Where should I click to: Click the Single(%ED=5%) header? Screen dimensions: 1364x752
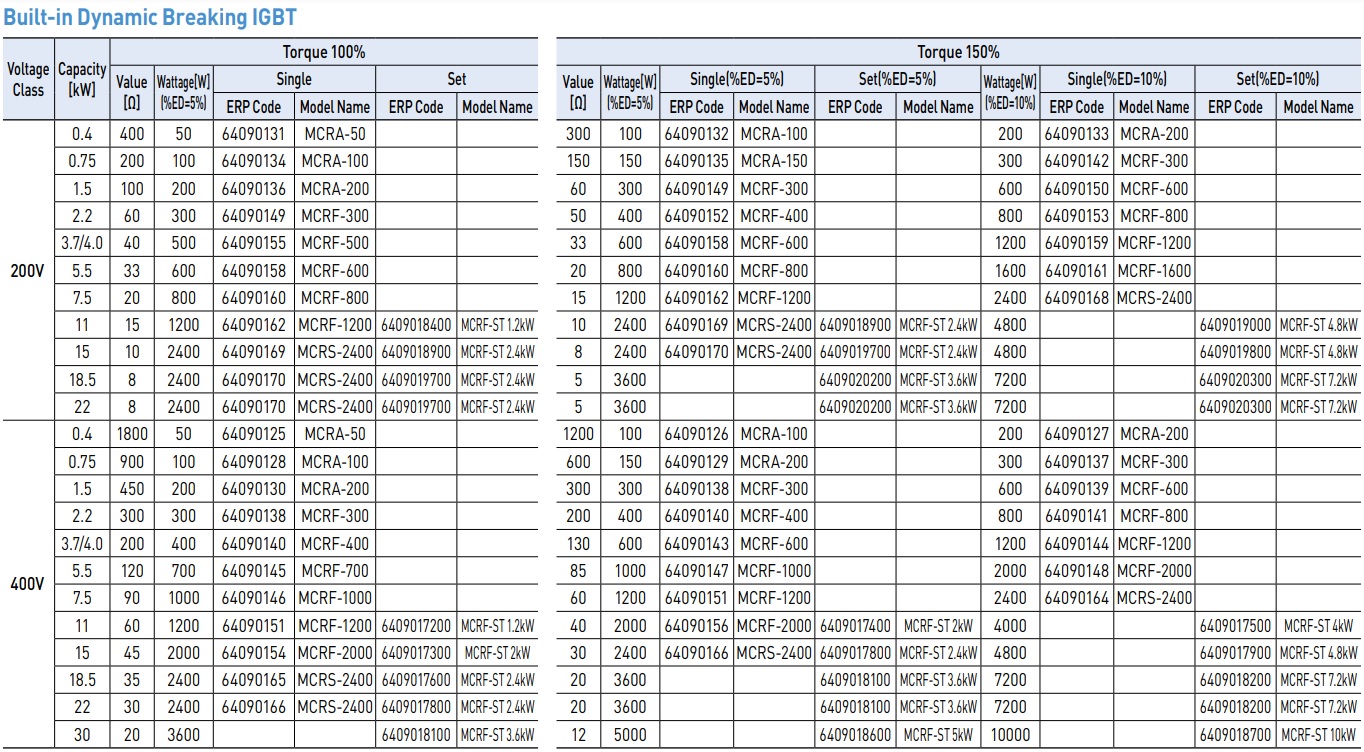coord(737,79)
